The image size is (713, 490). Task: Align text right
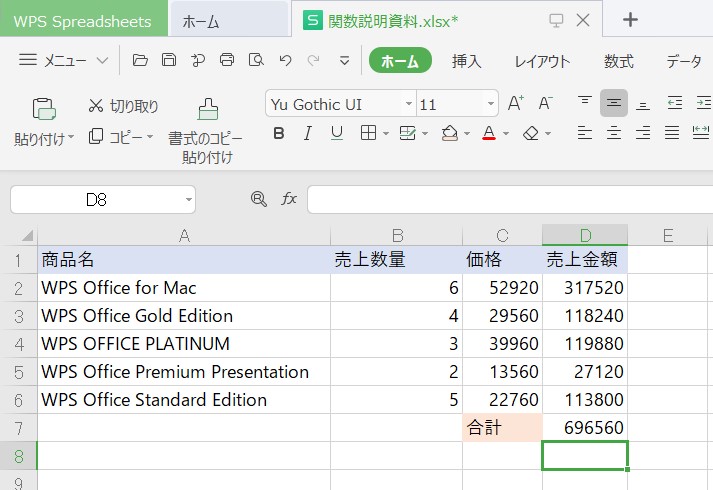(x=643, y=133)
